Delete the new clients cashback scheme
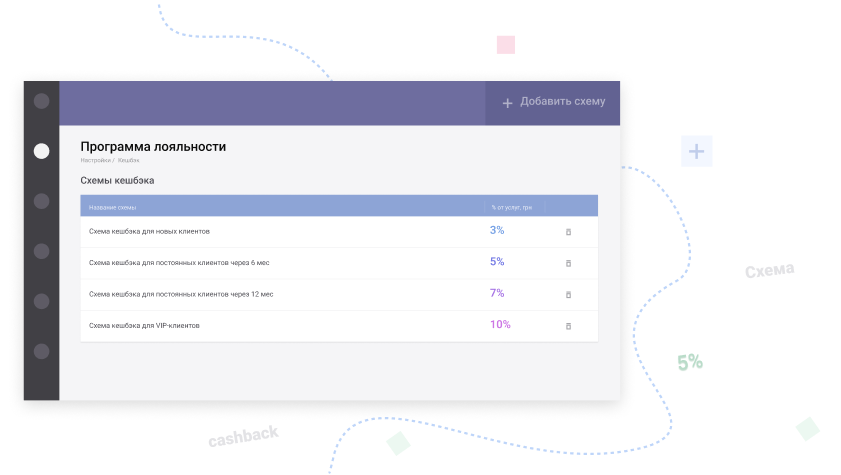Image resolution: width=841 pixels, height=475 pixels. (x=568, y=232)
